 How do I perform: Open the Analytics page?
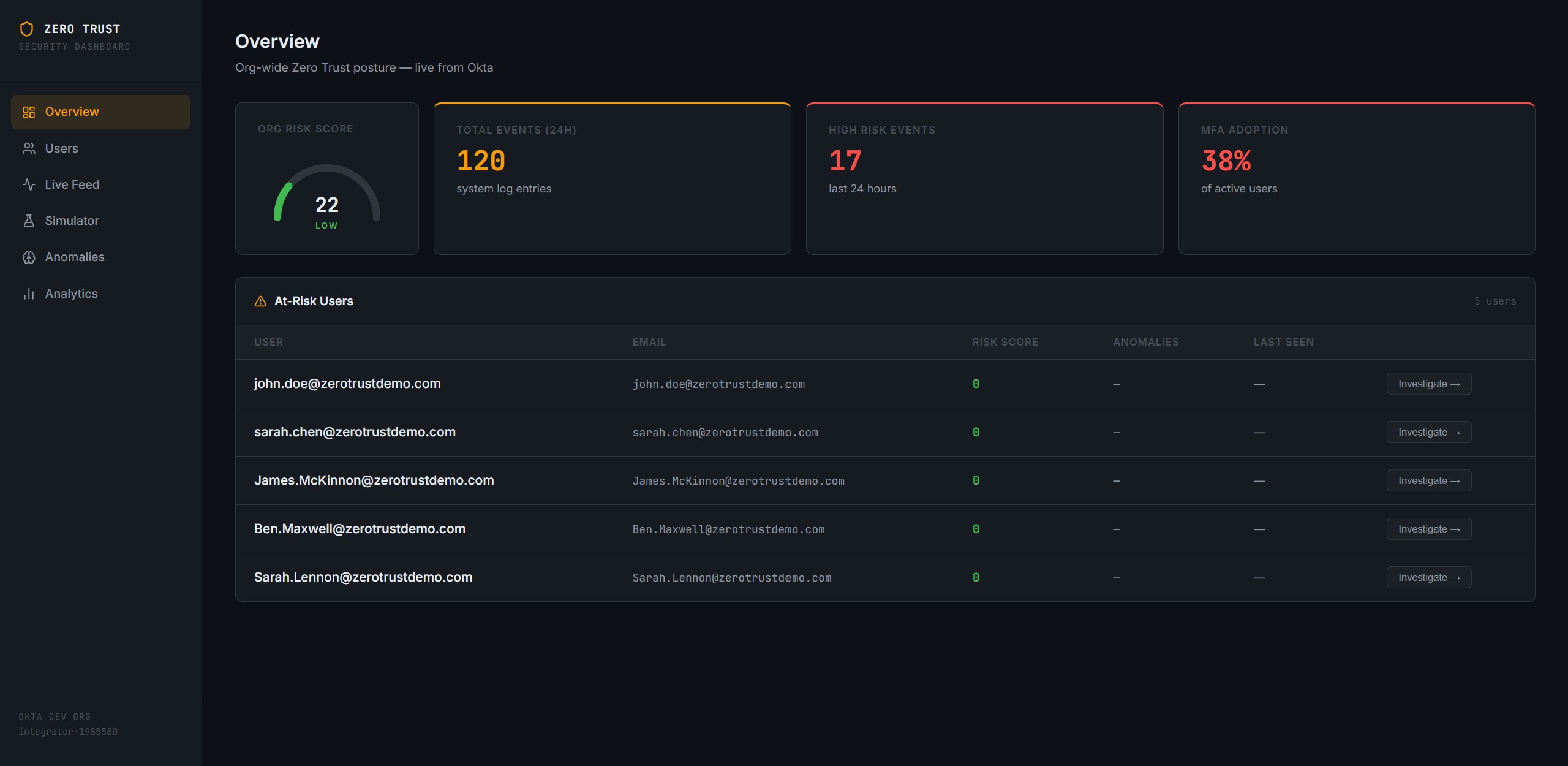[x=100, y=294]
